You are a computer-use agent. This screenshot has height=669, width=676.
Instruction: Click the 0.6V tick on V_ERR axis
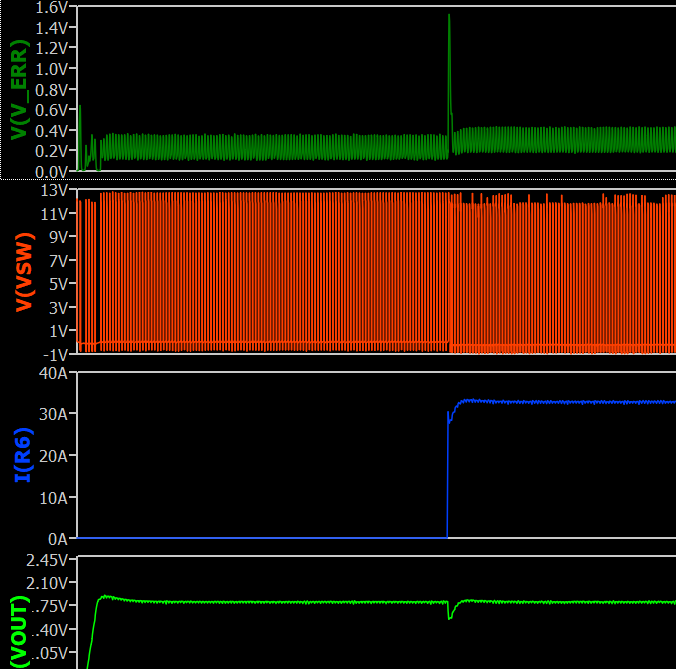(51, 110)
